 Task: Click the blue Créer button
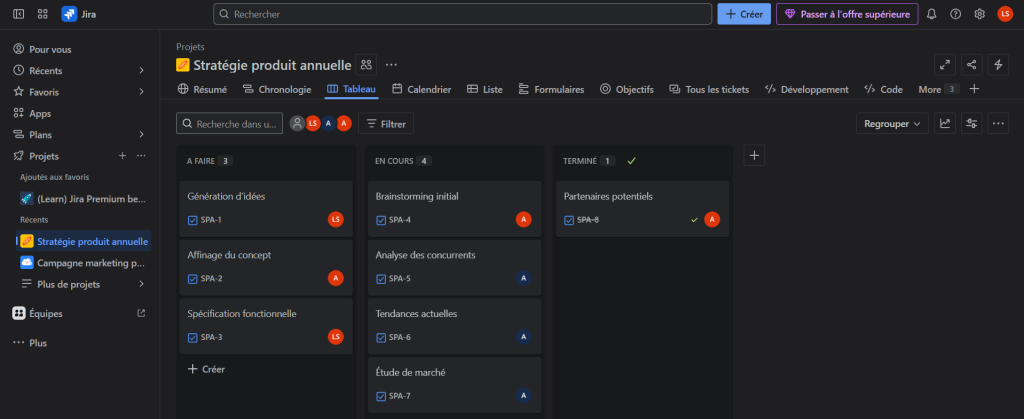click(x=744, y=14)
